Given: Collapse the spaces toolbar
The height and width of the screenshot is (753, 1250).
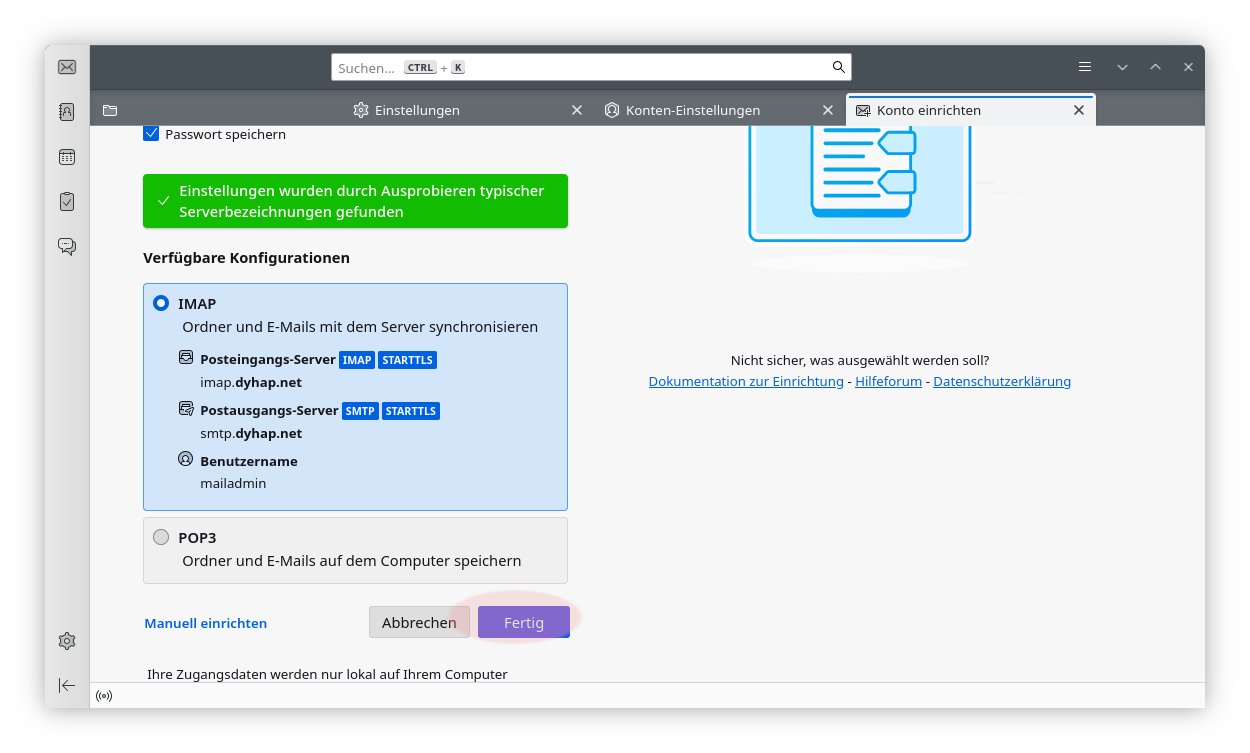Looking at the screenshot, I should click(x=67, y=685).
